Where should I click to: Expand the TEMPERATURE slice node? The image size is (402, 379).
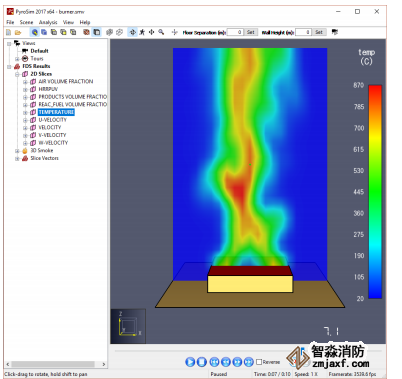[25, 112]
